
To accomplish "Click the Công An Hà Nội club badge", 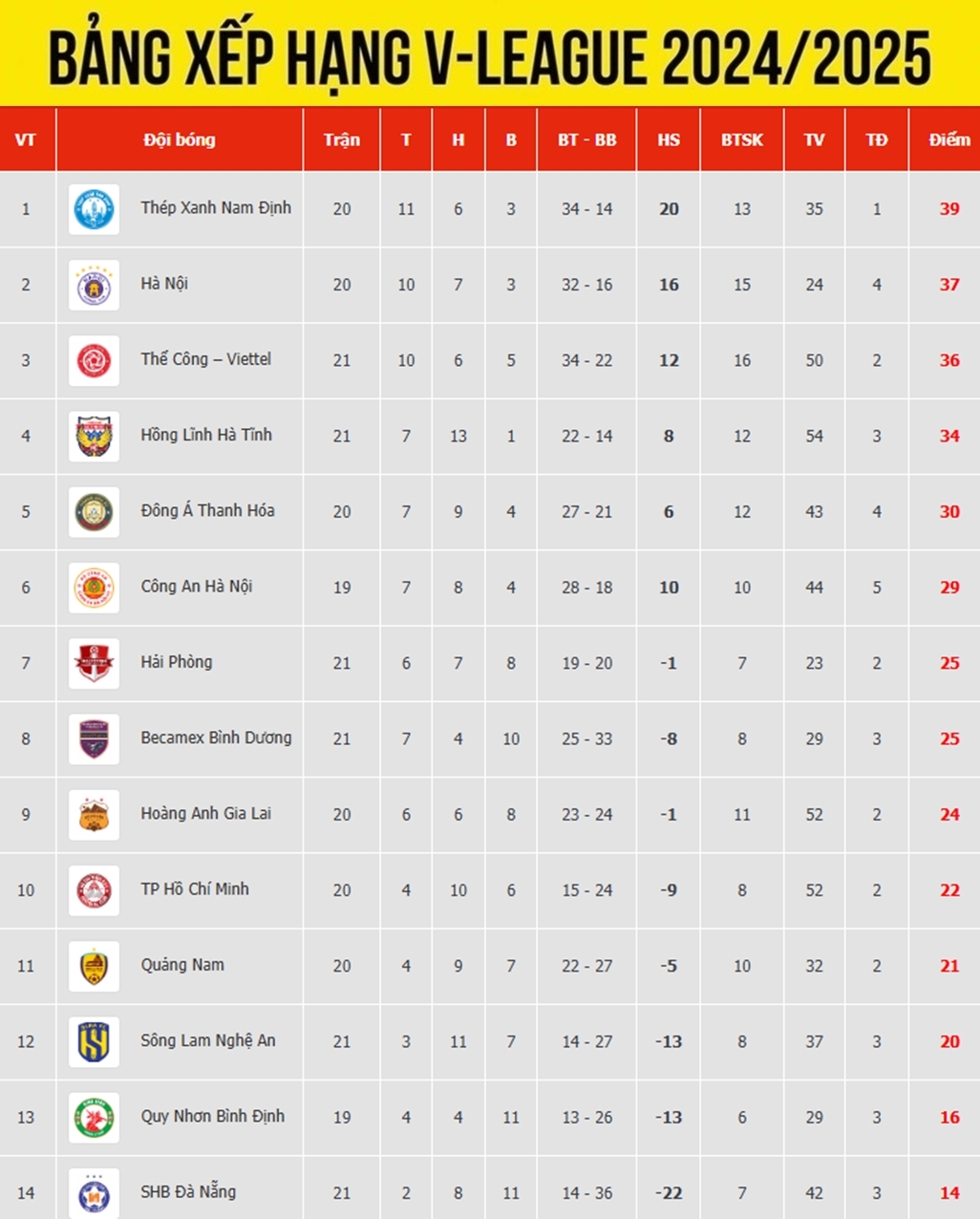I will [94, 588].
